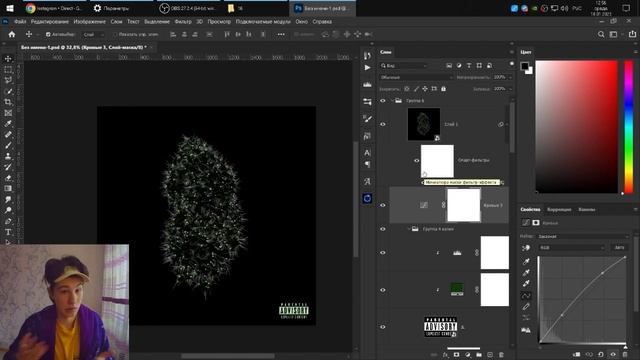Toggle the layer filter on/off switch
The width and height of the screenshot is (640, 360).
[512, 64]
